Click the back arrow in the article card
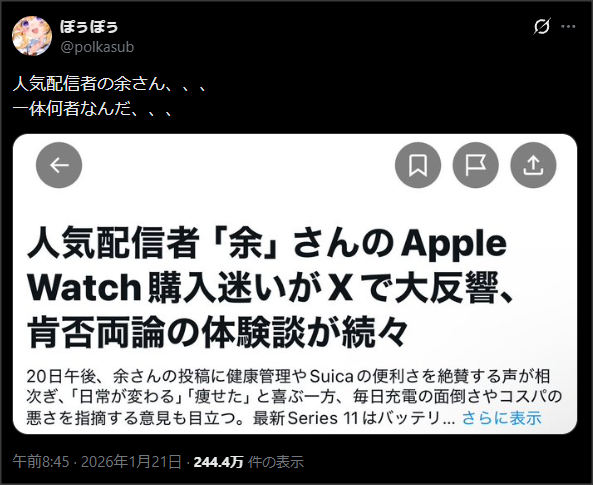593x485 pixels. 59,165
